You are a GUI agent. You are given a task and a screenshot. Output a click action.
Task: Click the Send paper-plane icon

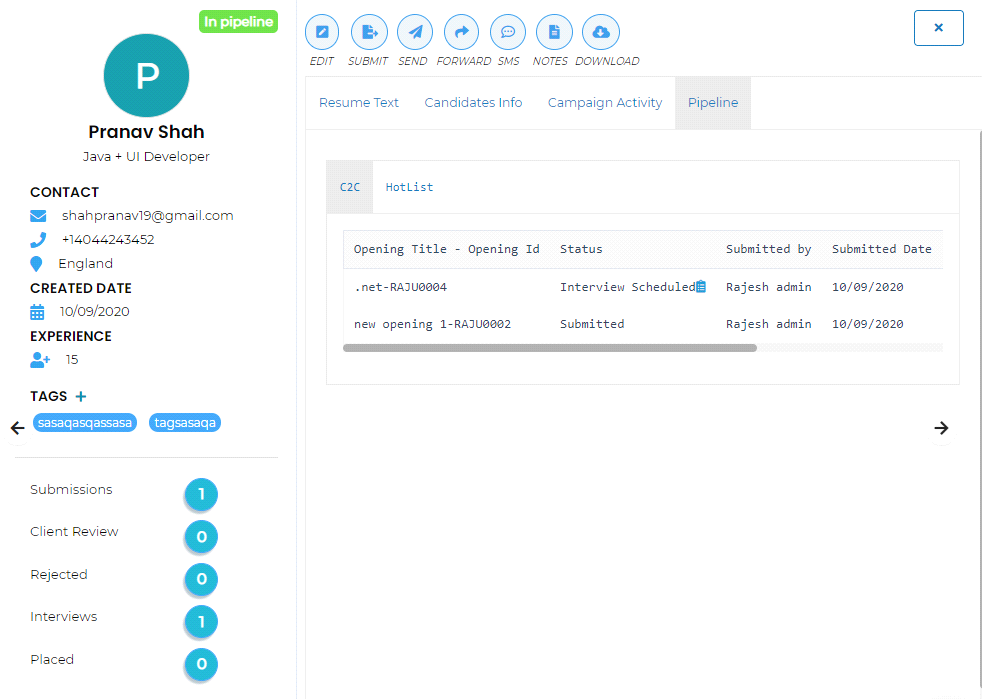415,32
